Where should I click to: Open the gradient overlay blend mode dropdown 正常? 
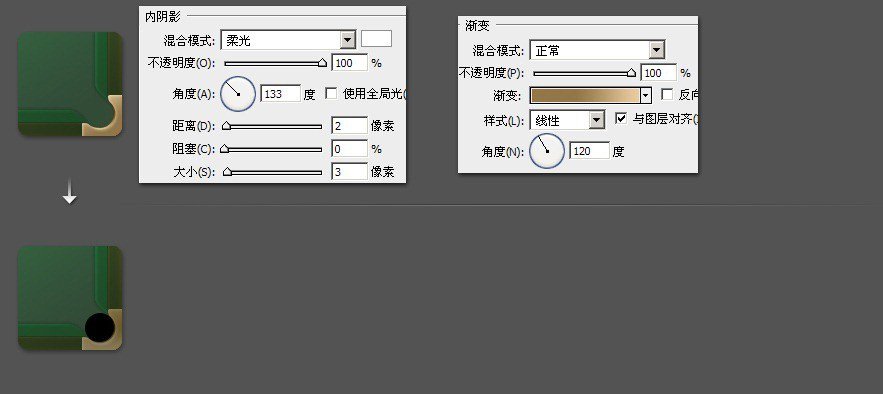[x=597, y=50]
